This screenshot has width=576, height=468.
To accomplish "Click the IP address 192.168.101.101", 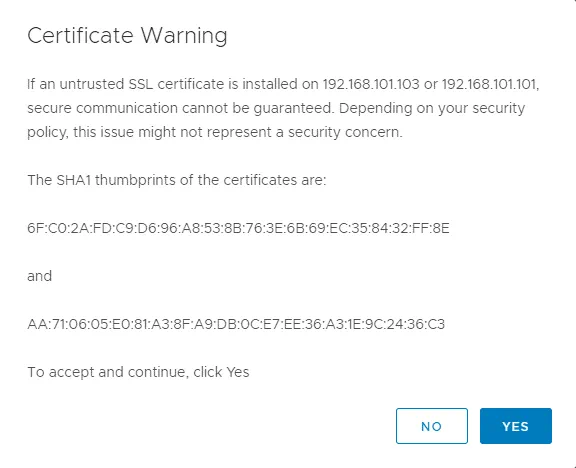I will (x=489, y=84).
